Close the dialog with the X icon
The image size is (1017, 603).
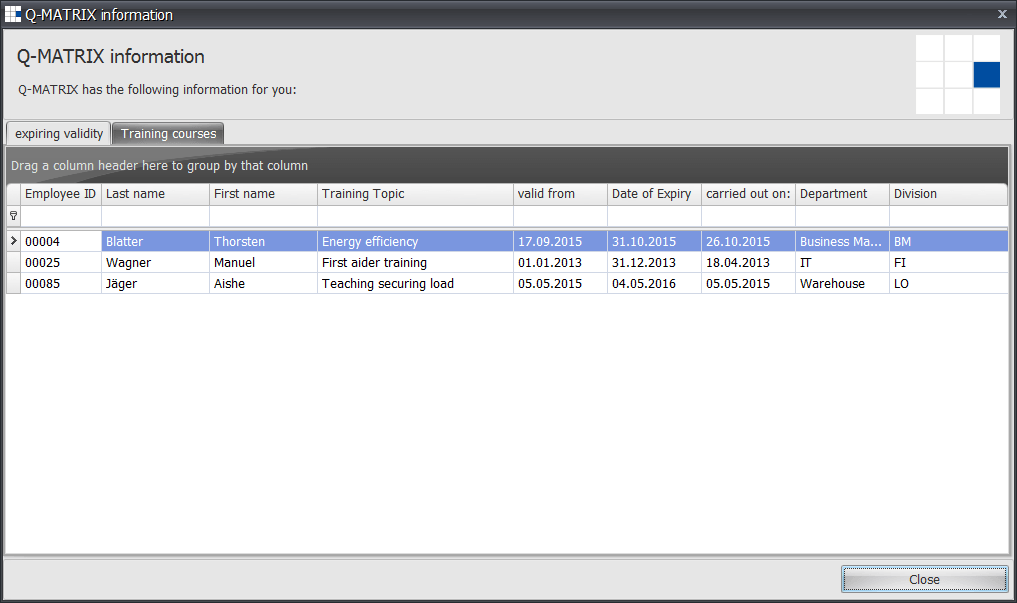tap(1002, 14)
